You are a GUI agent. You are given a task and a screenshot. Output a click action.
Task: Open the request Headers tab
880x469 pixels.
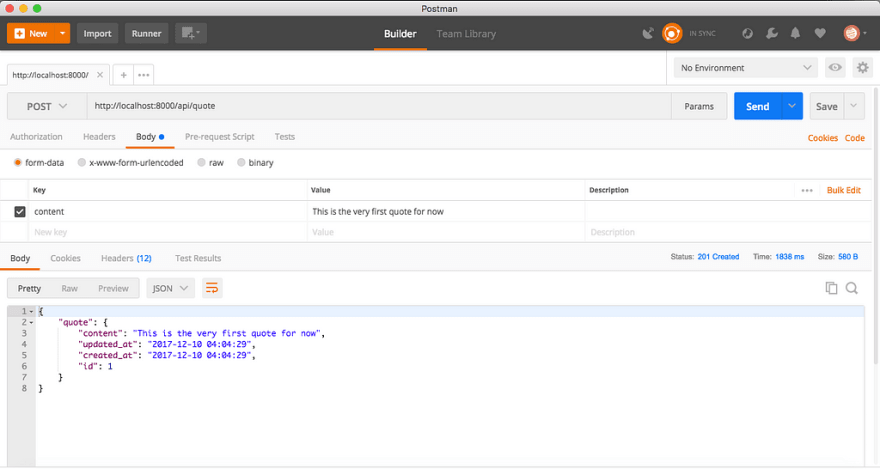[x=99, y=137]
